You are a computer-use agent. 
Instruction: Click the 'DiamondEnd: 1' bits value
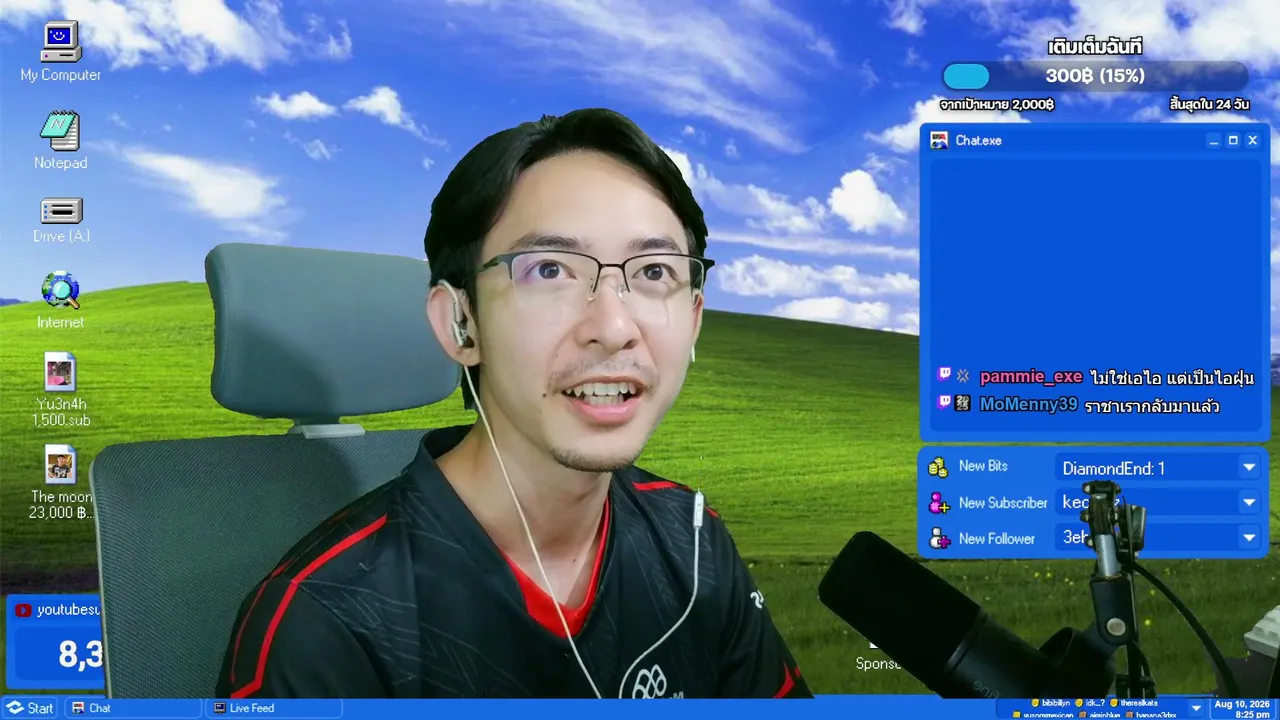point(1114,468)
